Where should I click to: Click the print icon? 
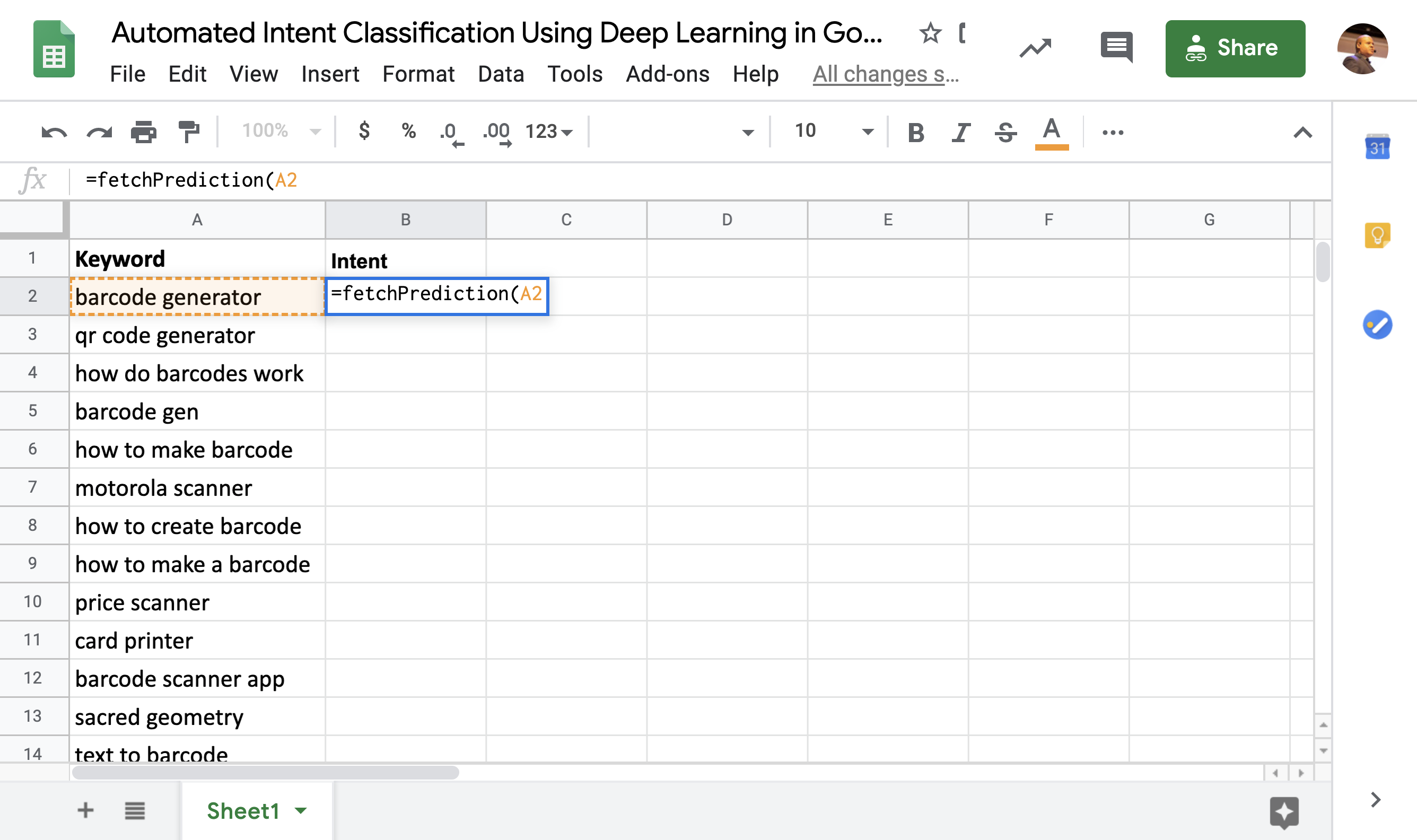click(x=143, y=133)
